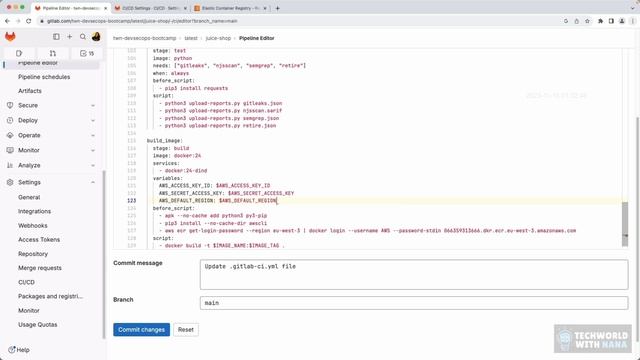
Task: Open Access Tokens settings
Action: [39, 240]
